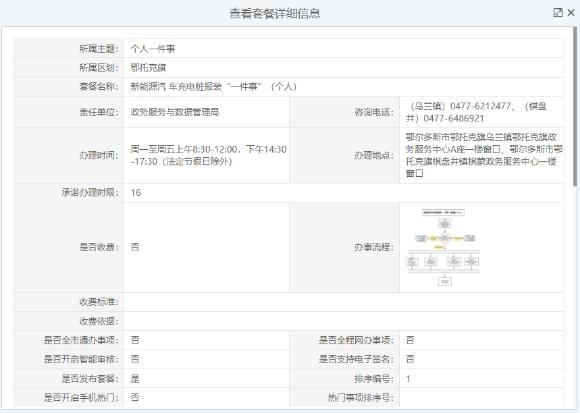Viewport: 580px width, 413px height.
Task: Select the 套餐名称 text for the charging pile service
Action: pyautogui.click(x=213, y=87)
